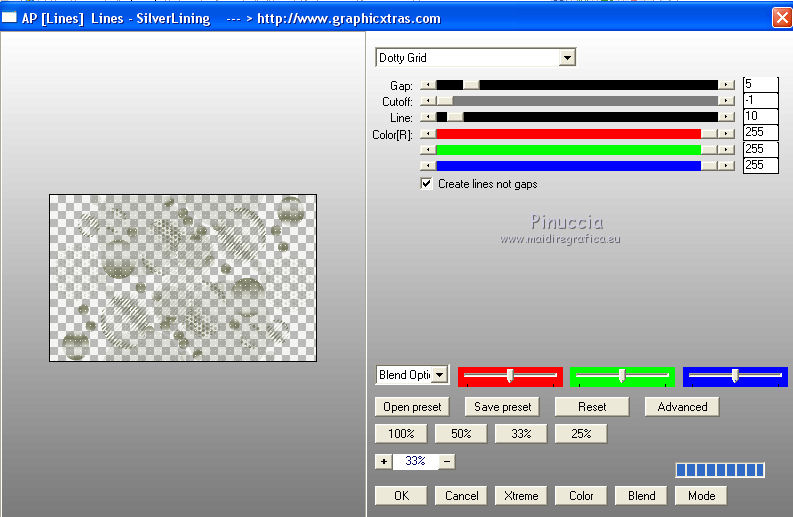This screenshot has width=793, height=517.
Task: Toggle the Create lines not gaps checkbox
Action: click(x=427, y=184)
